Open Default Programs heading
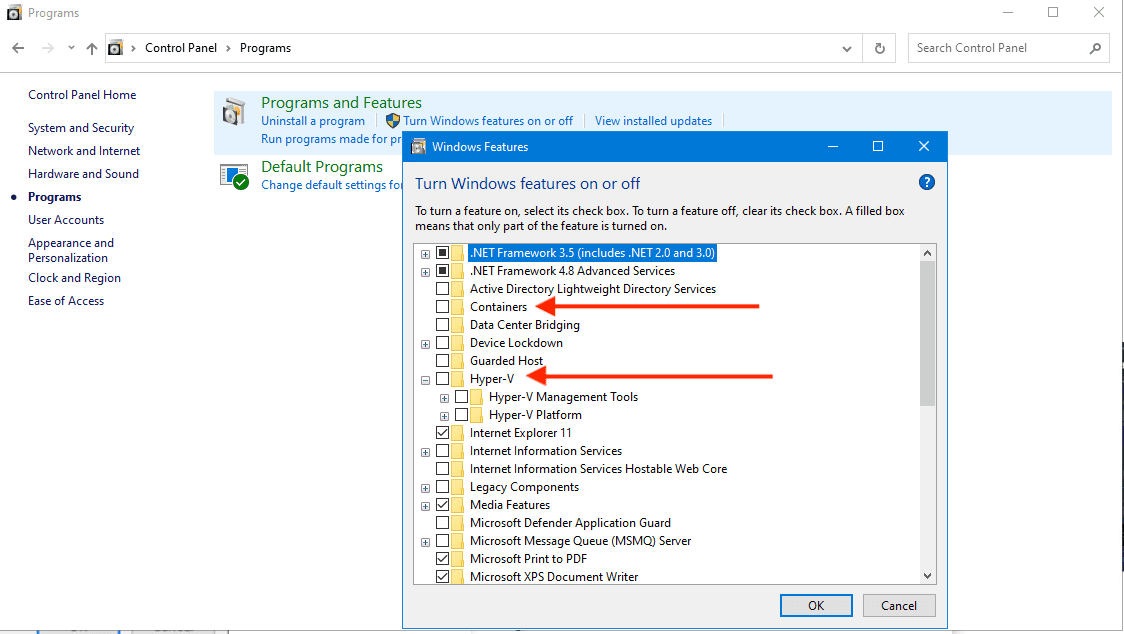This screenshot has height=634, width=1124. tap(322, 166)
